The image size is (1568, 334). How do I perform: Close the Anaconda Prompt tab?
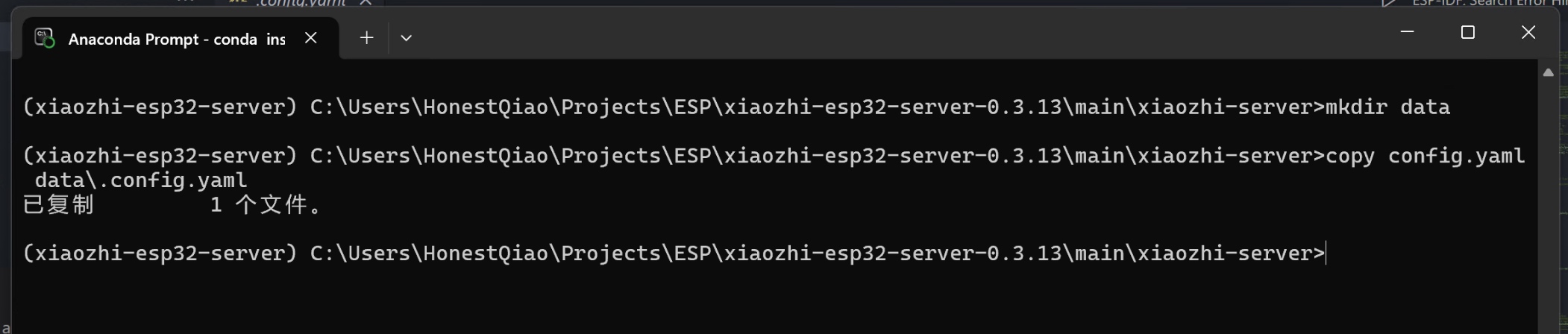coord(311,37)
